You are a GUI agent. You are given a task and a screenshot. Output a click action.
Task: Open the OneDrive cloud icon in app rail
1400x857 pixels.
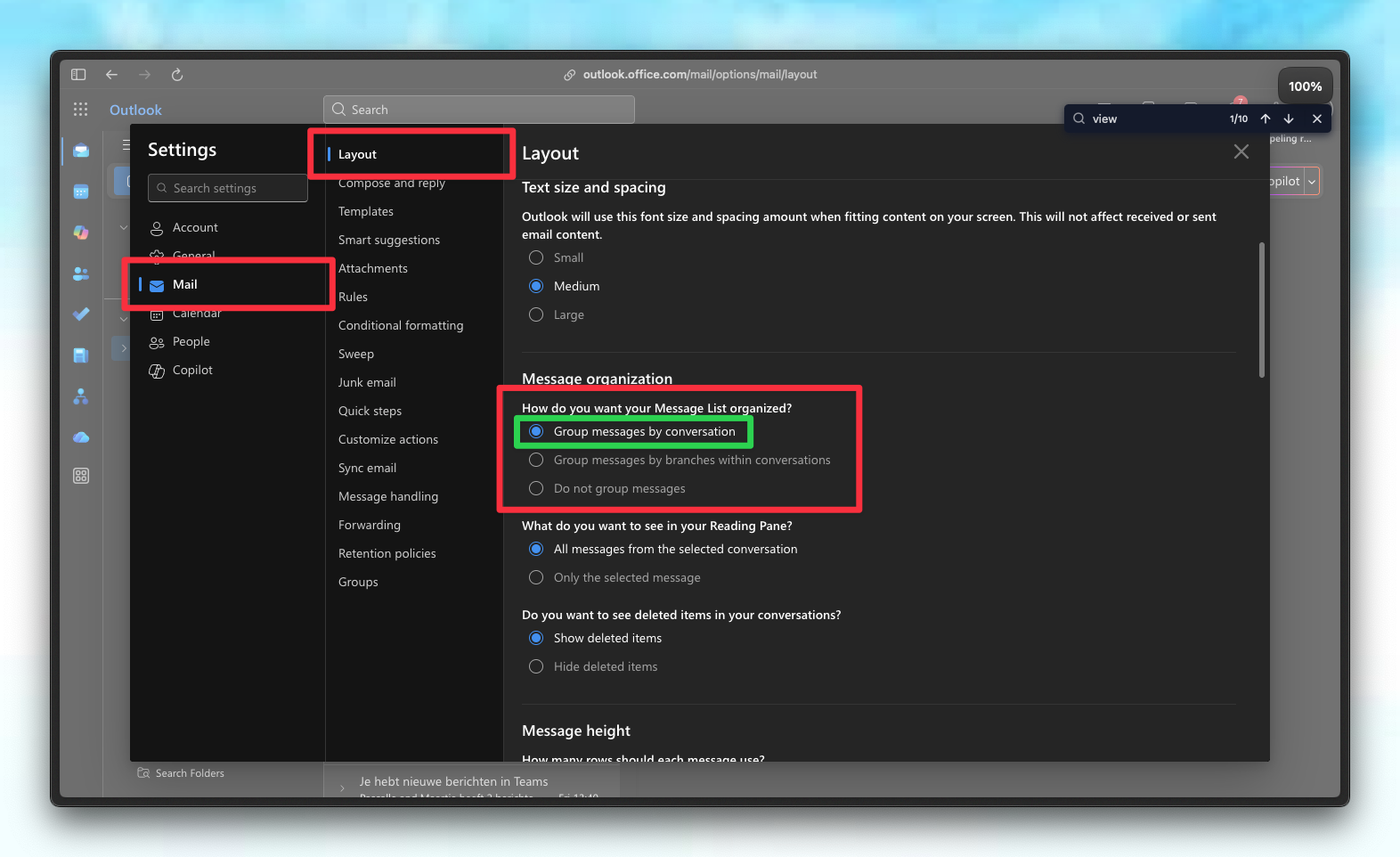pyautogui.click(x=81, y=437)
